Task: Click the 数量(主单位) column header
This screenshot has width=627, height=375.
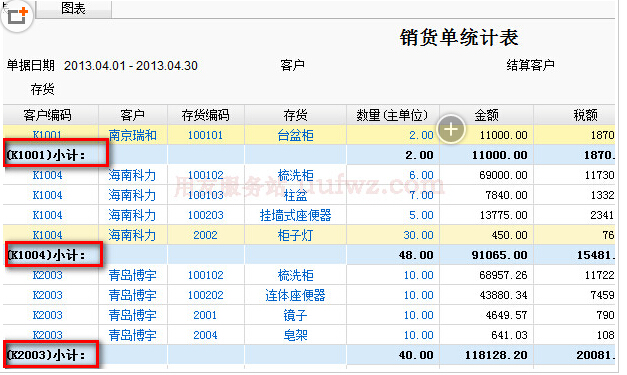Action: [392, 115]
